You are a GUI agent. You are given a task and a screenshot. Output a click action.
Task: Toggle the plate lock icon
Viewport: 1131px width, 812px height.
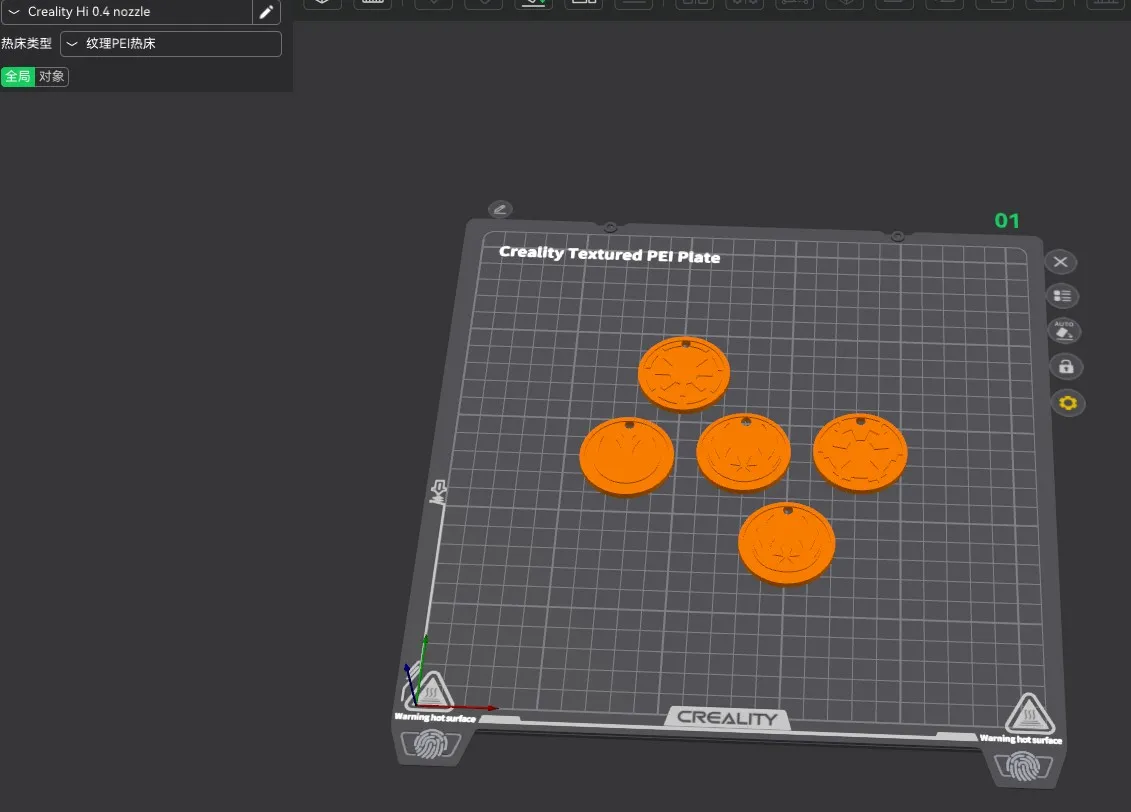pyautogui.click(x=1065, y=367)
